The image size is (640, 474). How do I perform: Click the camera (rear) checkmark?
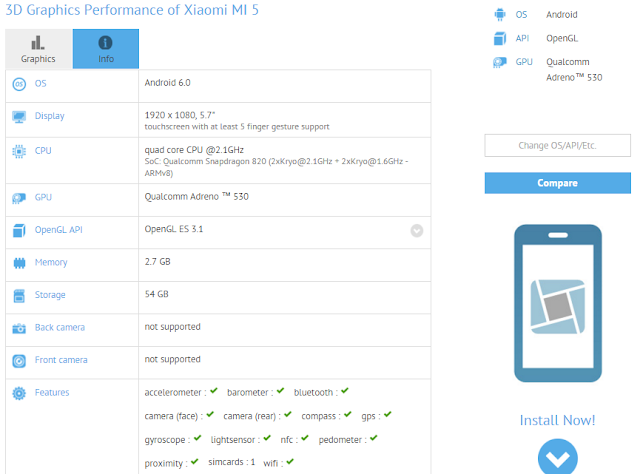click(288, 414)
